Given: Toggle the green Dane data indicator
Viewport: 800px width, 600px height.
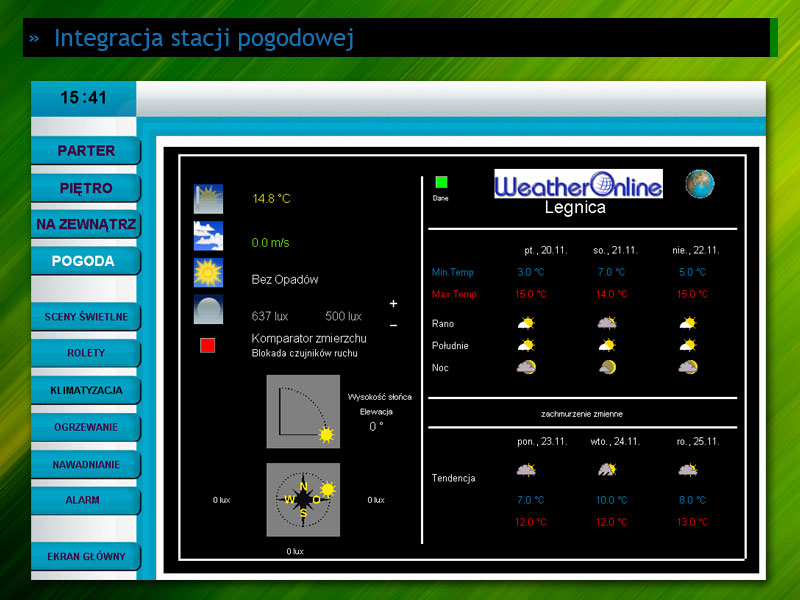Looking at the screenshot, I should click(441, 182).
